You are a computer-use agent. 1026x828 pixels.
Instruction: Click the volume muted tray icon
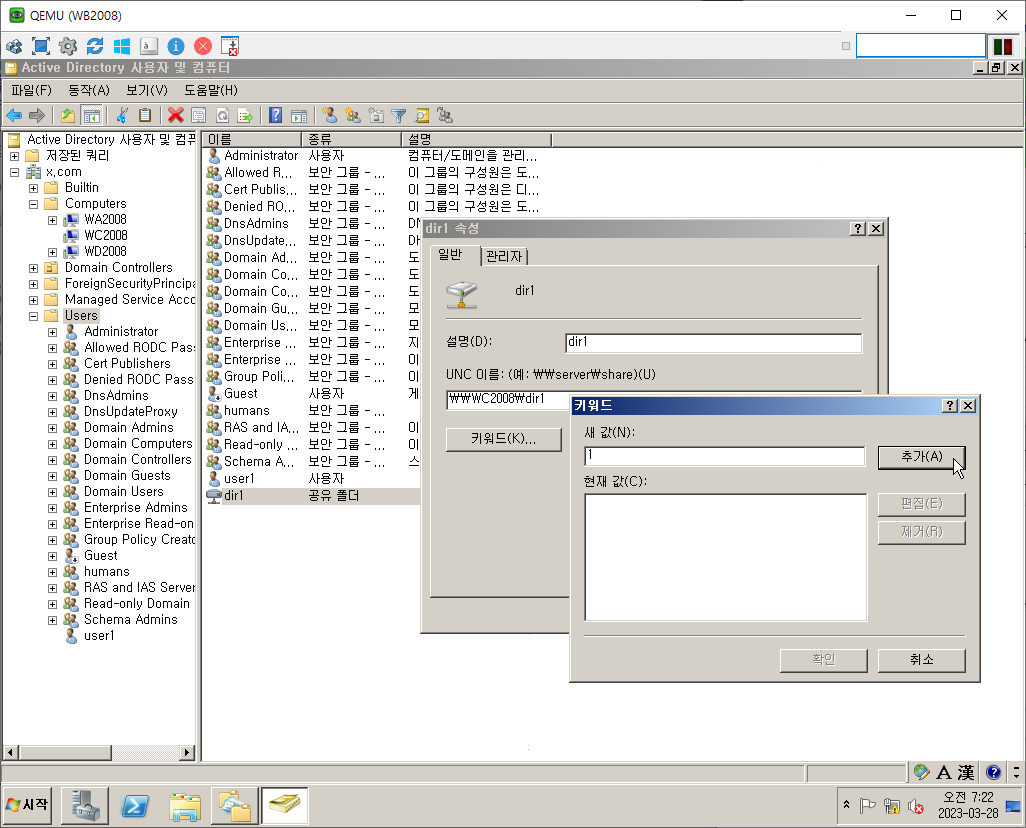point(915,806)
